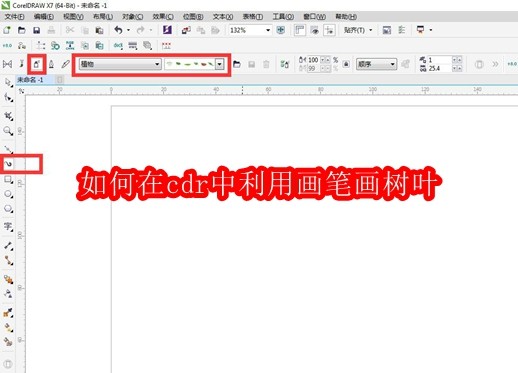The height and width of the screenshot is (373, 518).
Task: Click the Application launcher icon
Action: [x=420, y=30]
